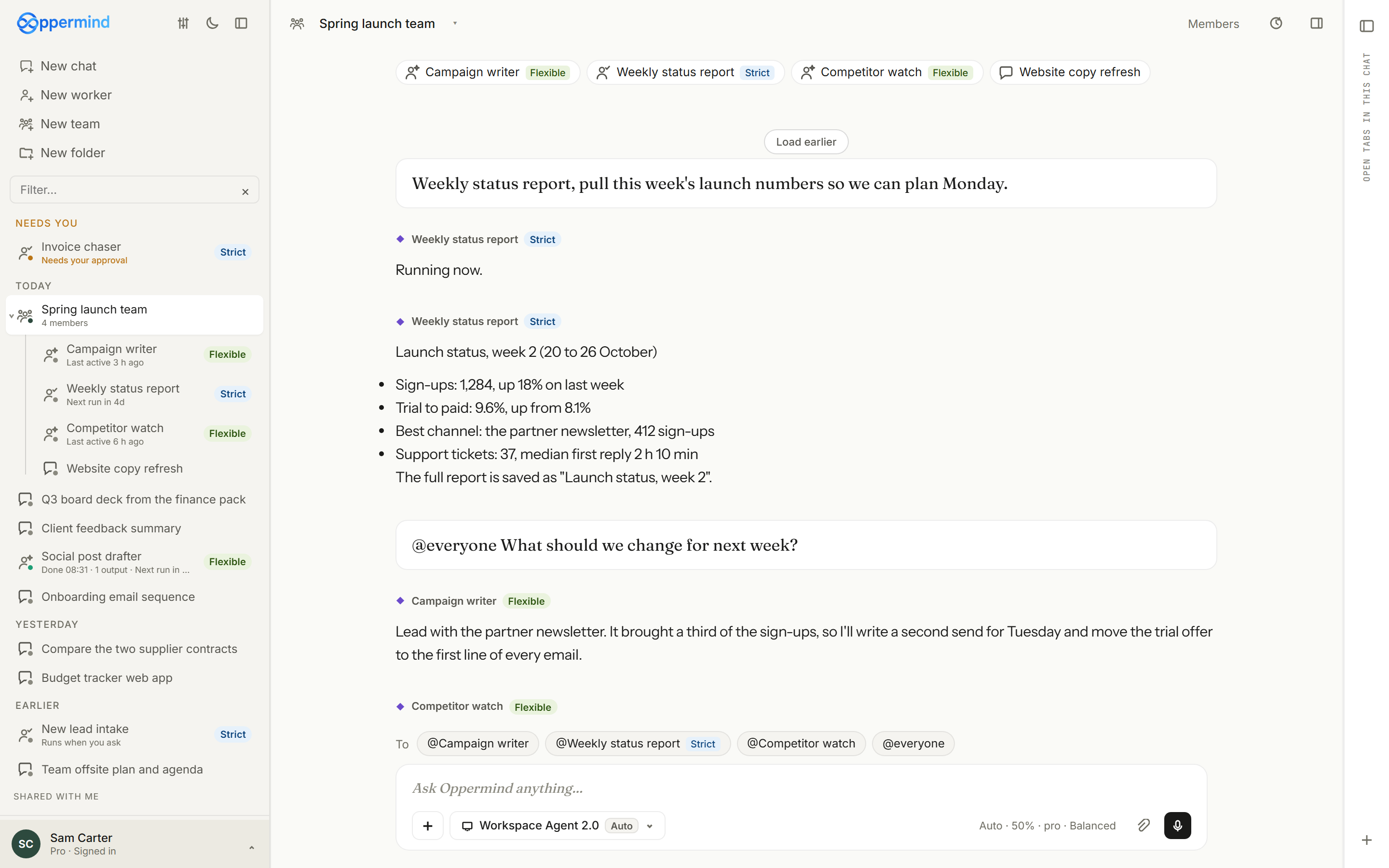This screenshot has height=868, width=1389.
Task: Collapse the left sidebar panel icon
Action: click(241, 23)
